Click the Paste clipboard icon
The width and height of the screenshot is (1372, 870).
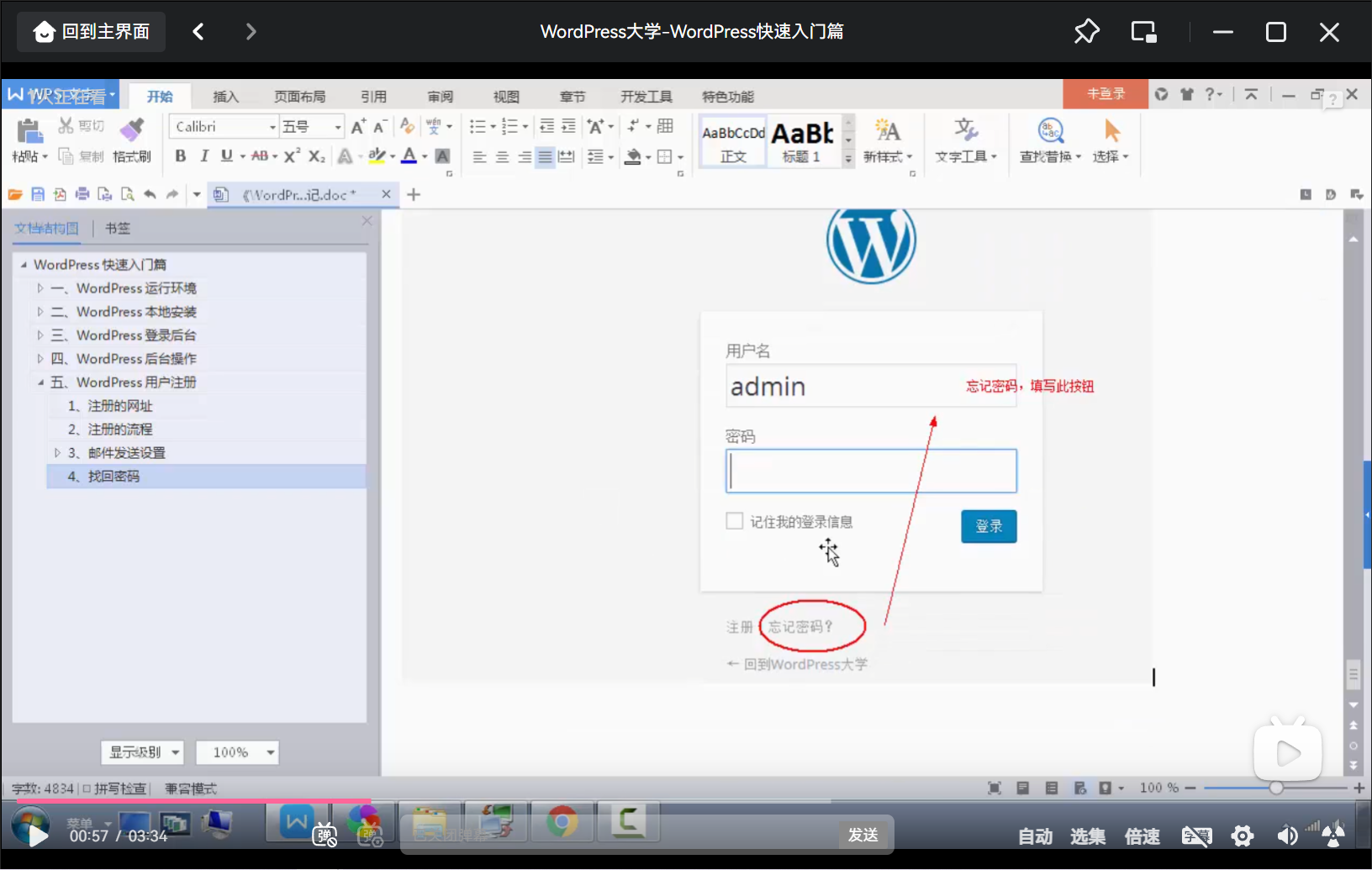[x=29, y=131]
